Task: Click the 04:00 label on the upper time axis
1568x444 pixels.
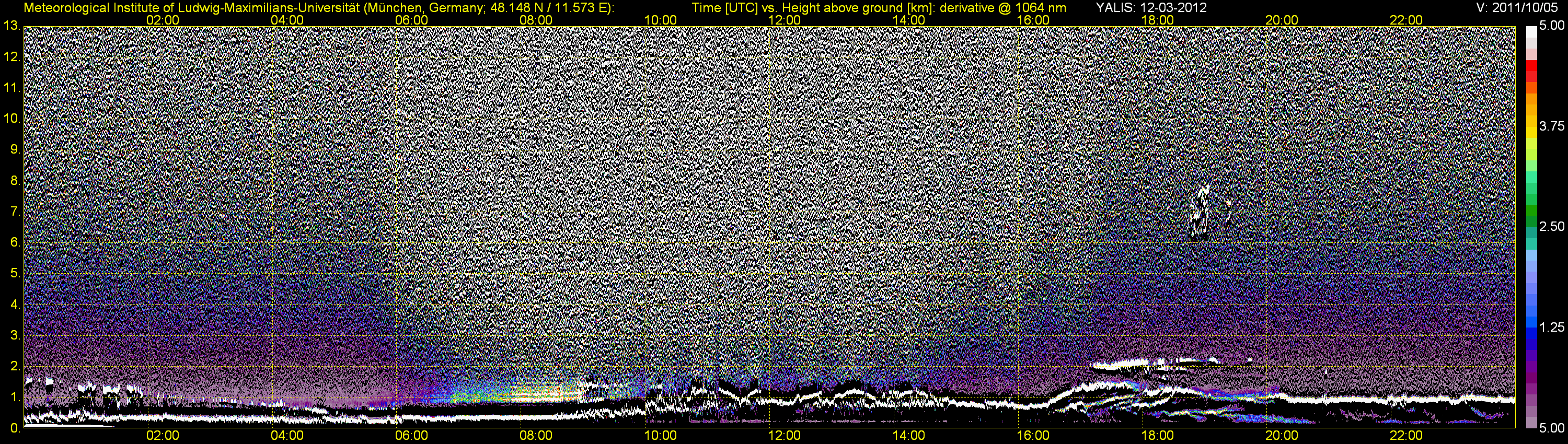Action: 287,20
